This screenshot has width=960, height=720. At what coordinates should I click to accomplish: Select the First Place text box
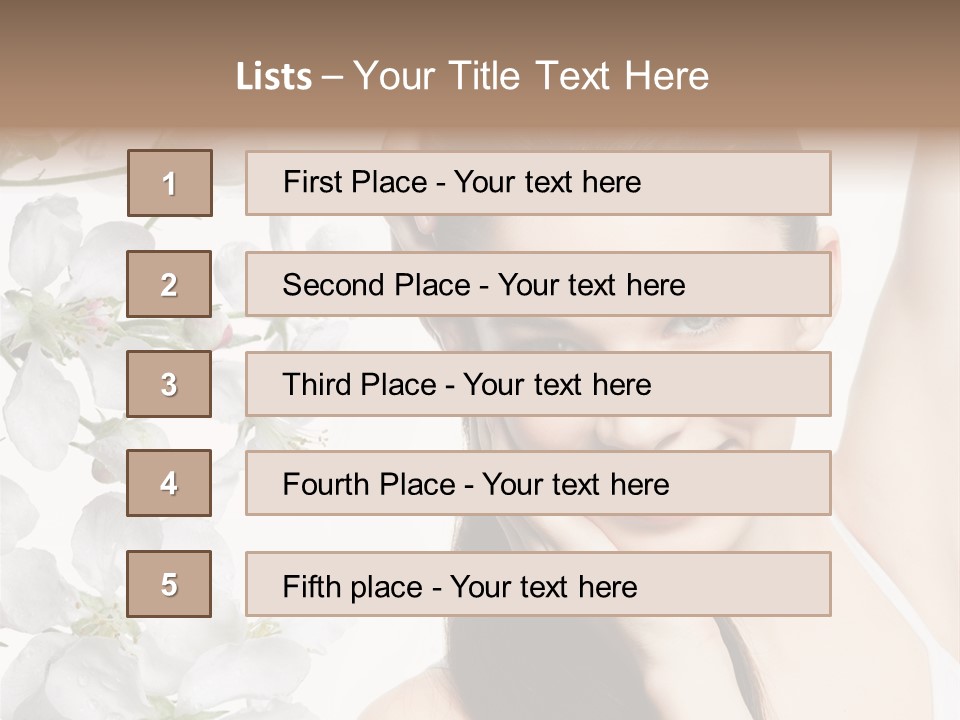click(538, 183)
